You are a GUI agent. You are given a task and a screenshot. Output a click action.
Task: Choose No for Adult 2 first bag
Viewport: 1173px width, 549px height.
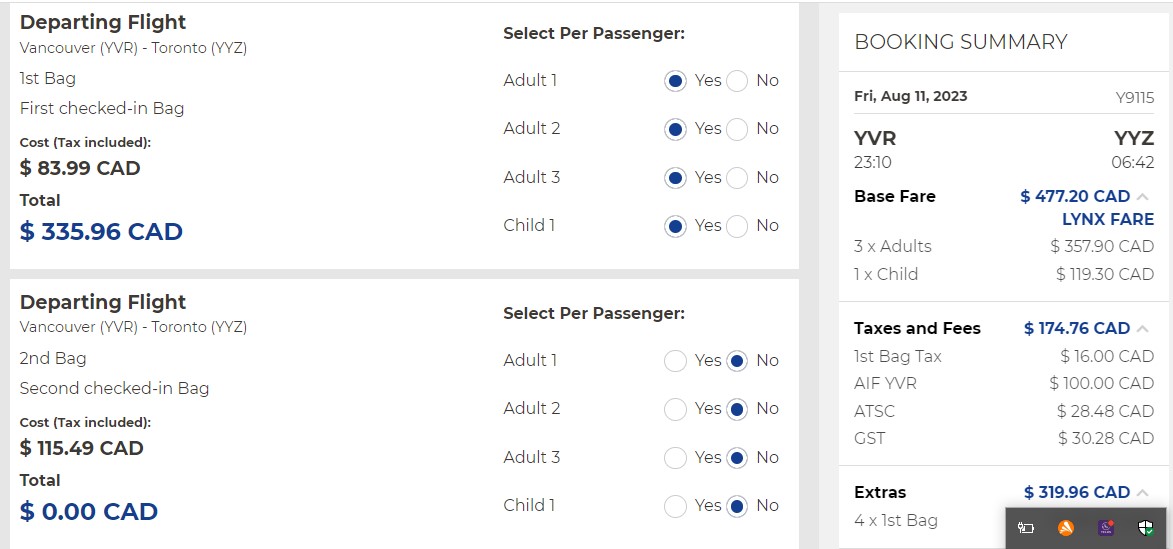[x=737, y=129]
